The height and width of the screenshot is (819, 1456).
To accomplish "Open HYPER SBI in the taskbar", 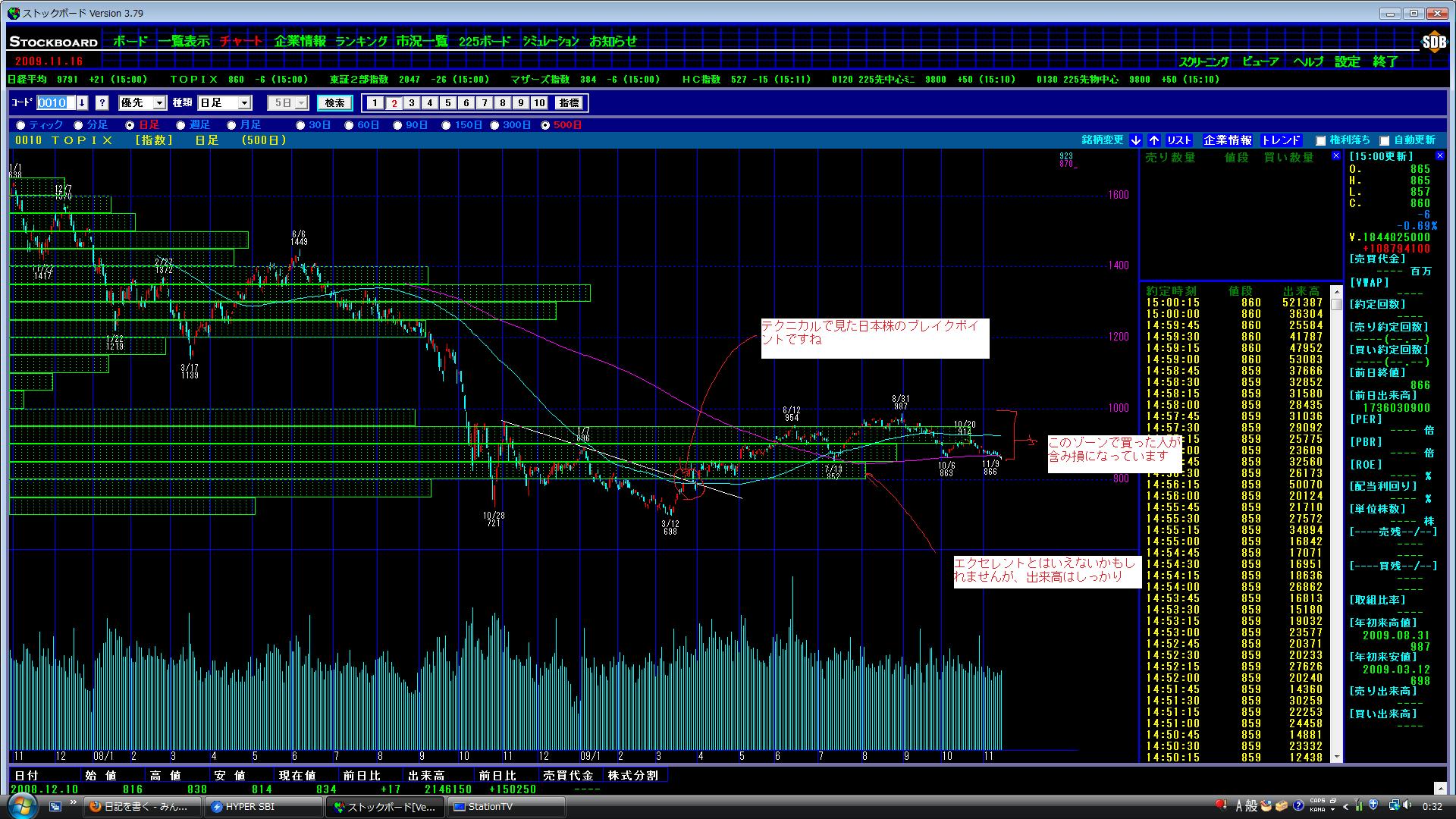I will pos(263,807).
